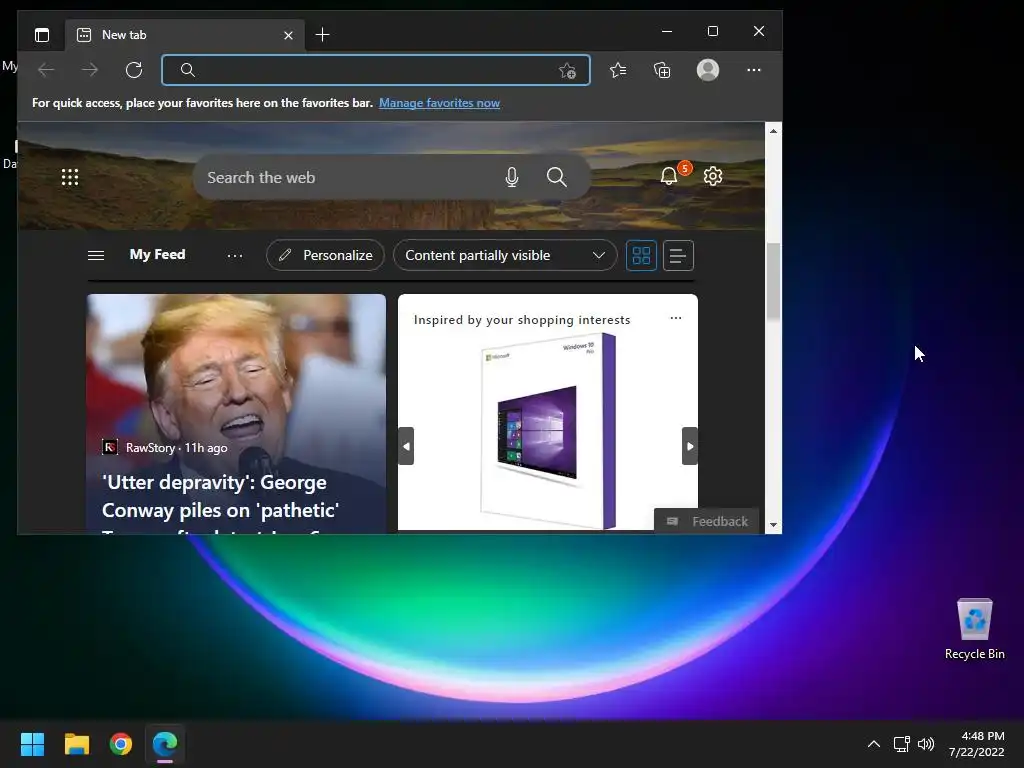Focus the Edge address bar

[x=376, y=70]
